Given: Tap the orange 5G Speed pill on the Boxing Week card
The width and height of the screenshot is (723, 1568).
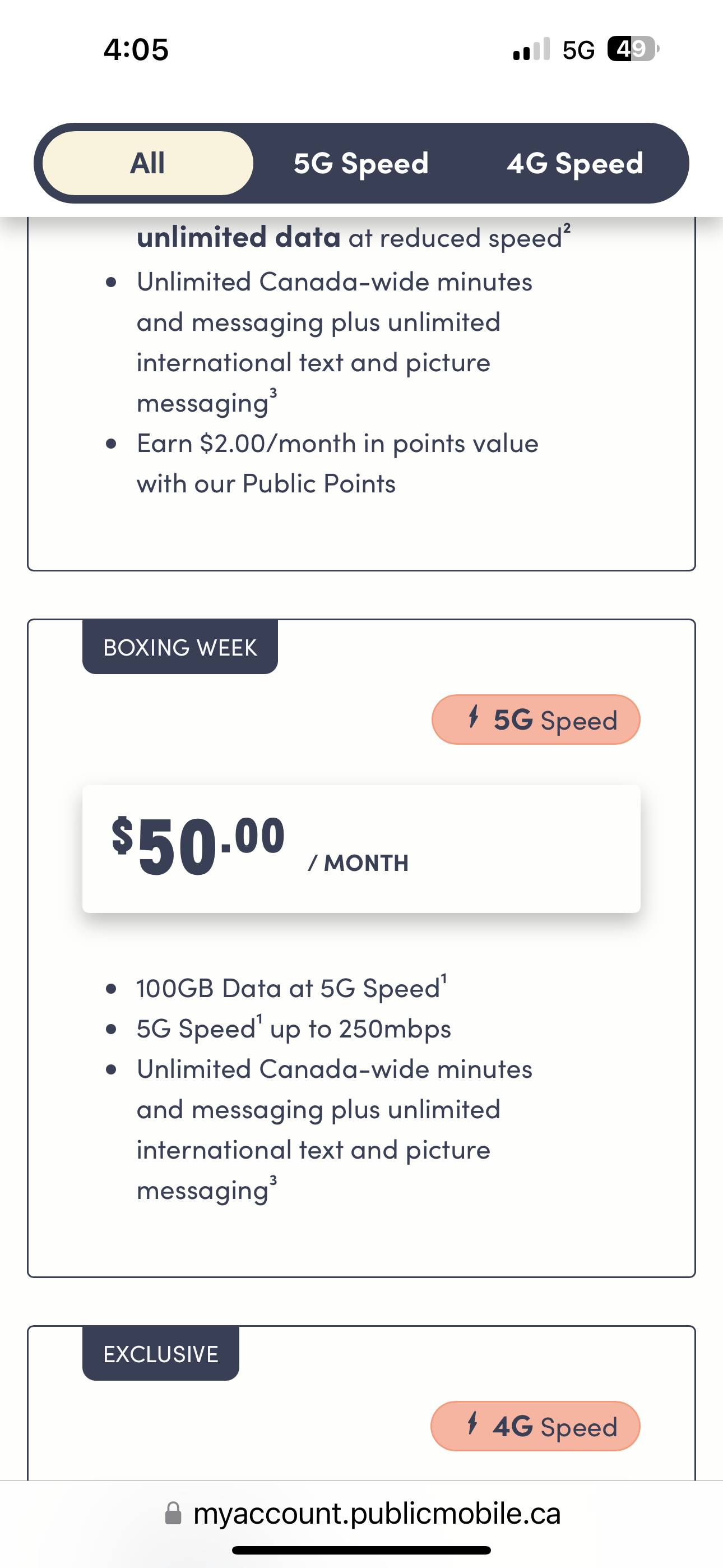Looking at the screenshot, I should (x=536, y=720).
